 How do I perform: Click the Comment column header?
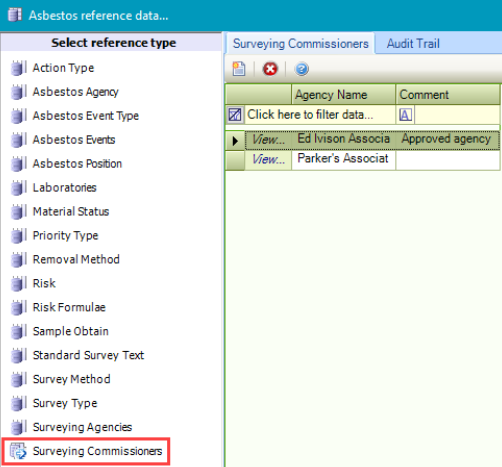(448, 95)
